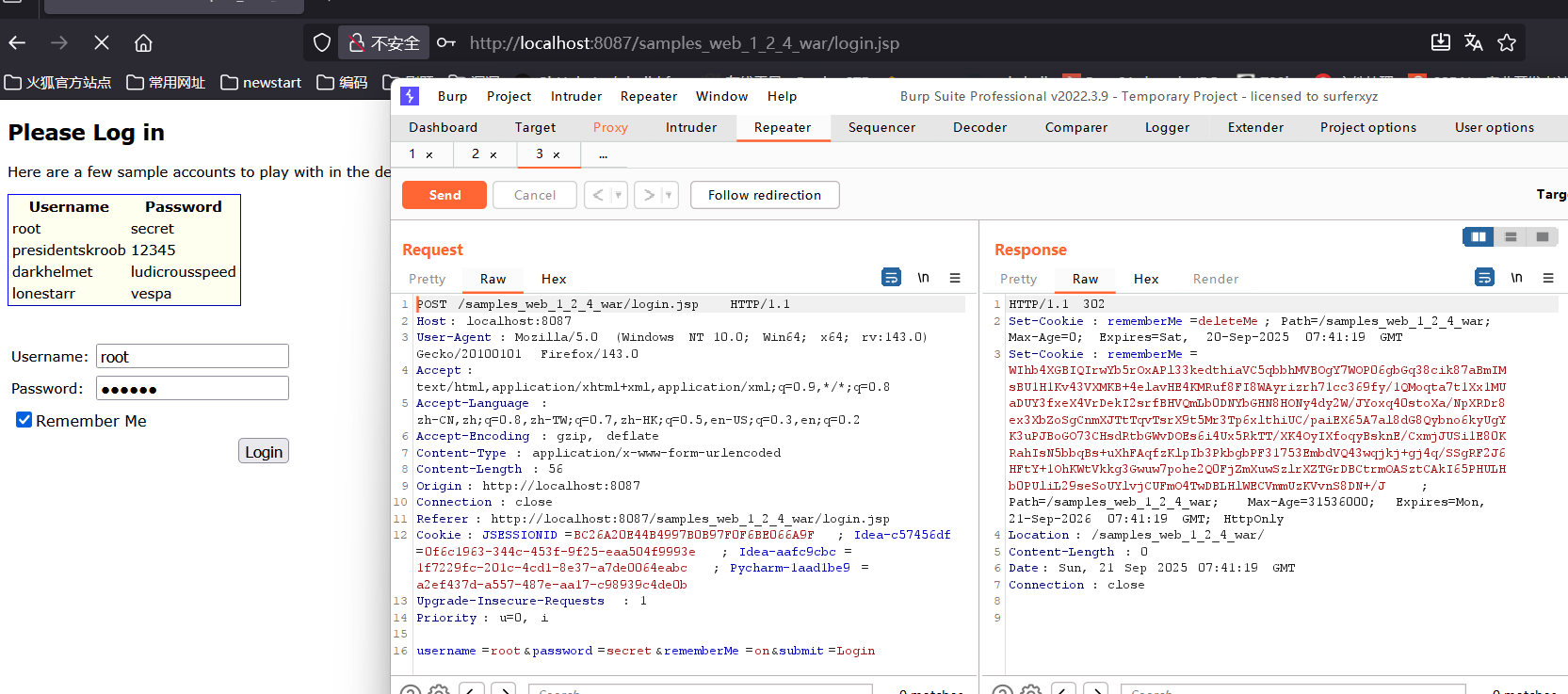Click the browser home icon
Image resolution: width=1568 pixels, height=694 pixels.
tap(143, 43)
